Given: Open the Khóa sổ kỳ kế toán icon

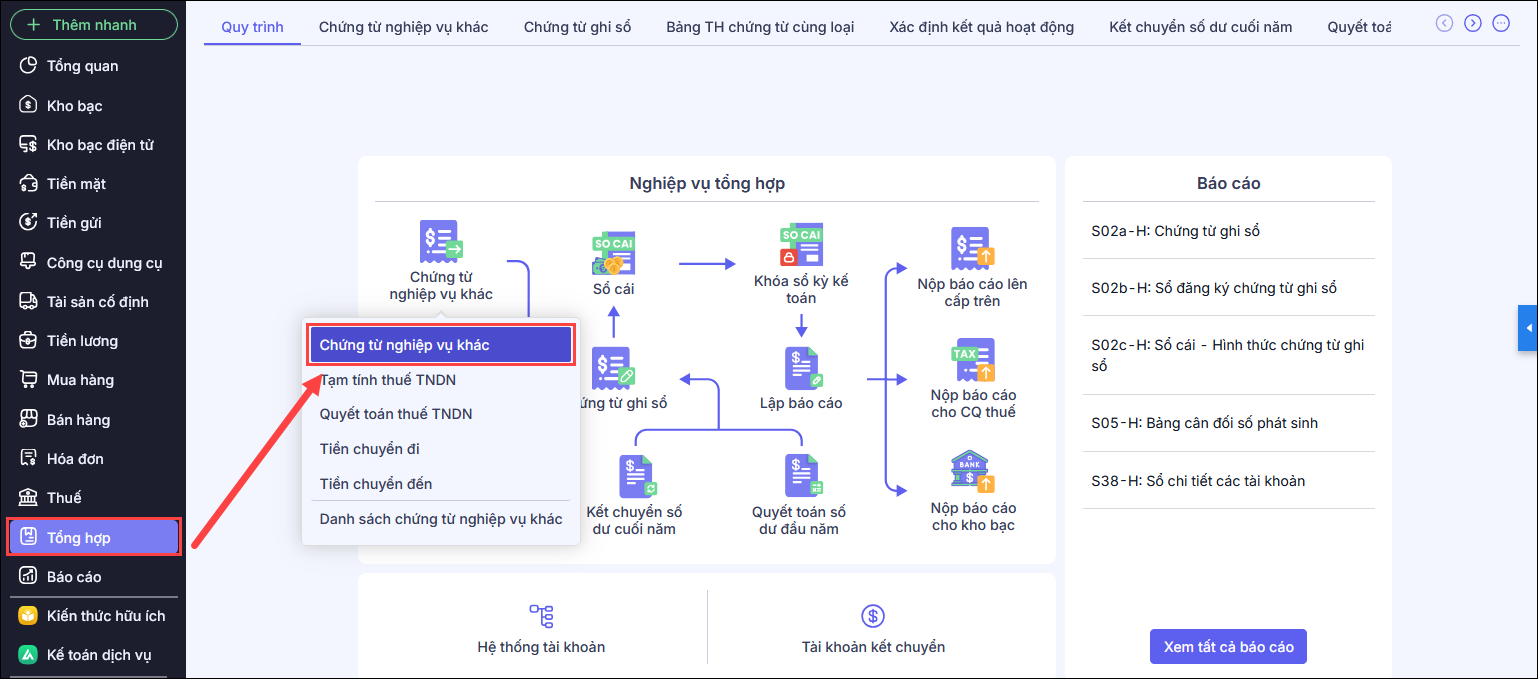Looking at the screenshot, I should tap(800, 246).
